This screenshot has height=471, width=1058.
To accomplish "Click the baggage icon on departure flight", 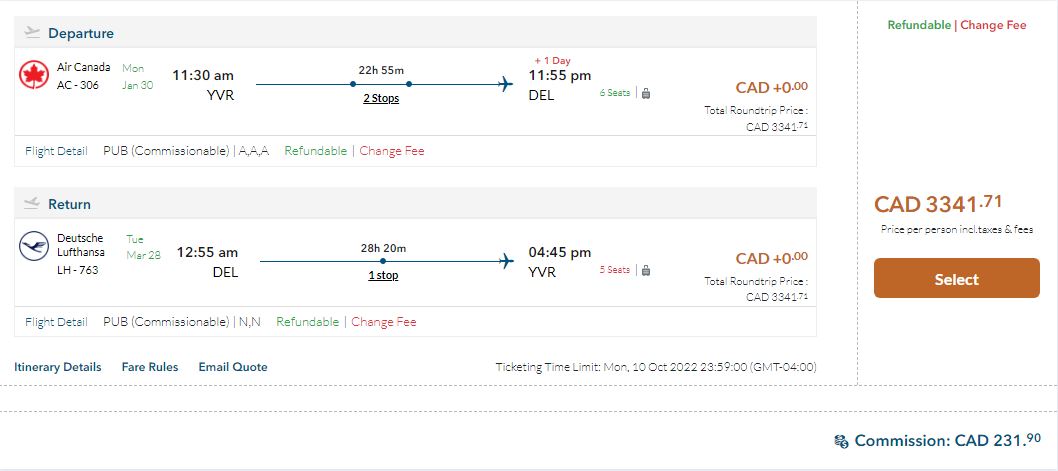I will (646, 94).
